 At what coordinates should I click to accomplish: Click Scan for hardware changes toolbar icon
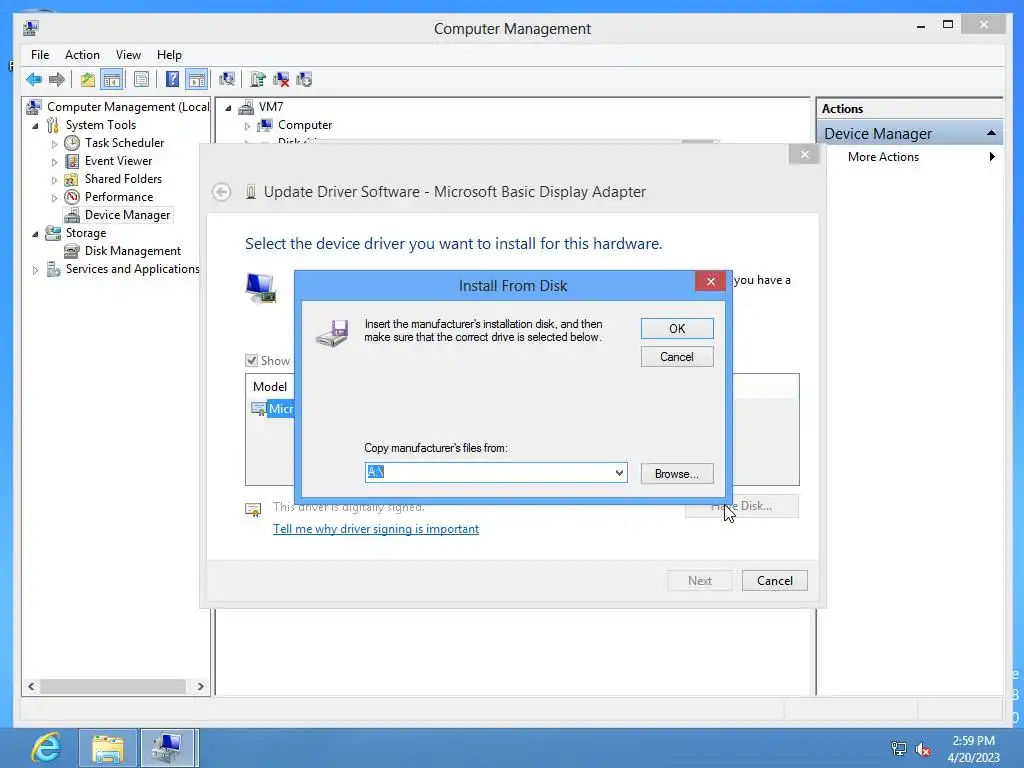point(227,80)
